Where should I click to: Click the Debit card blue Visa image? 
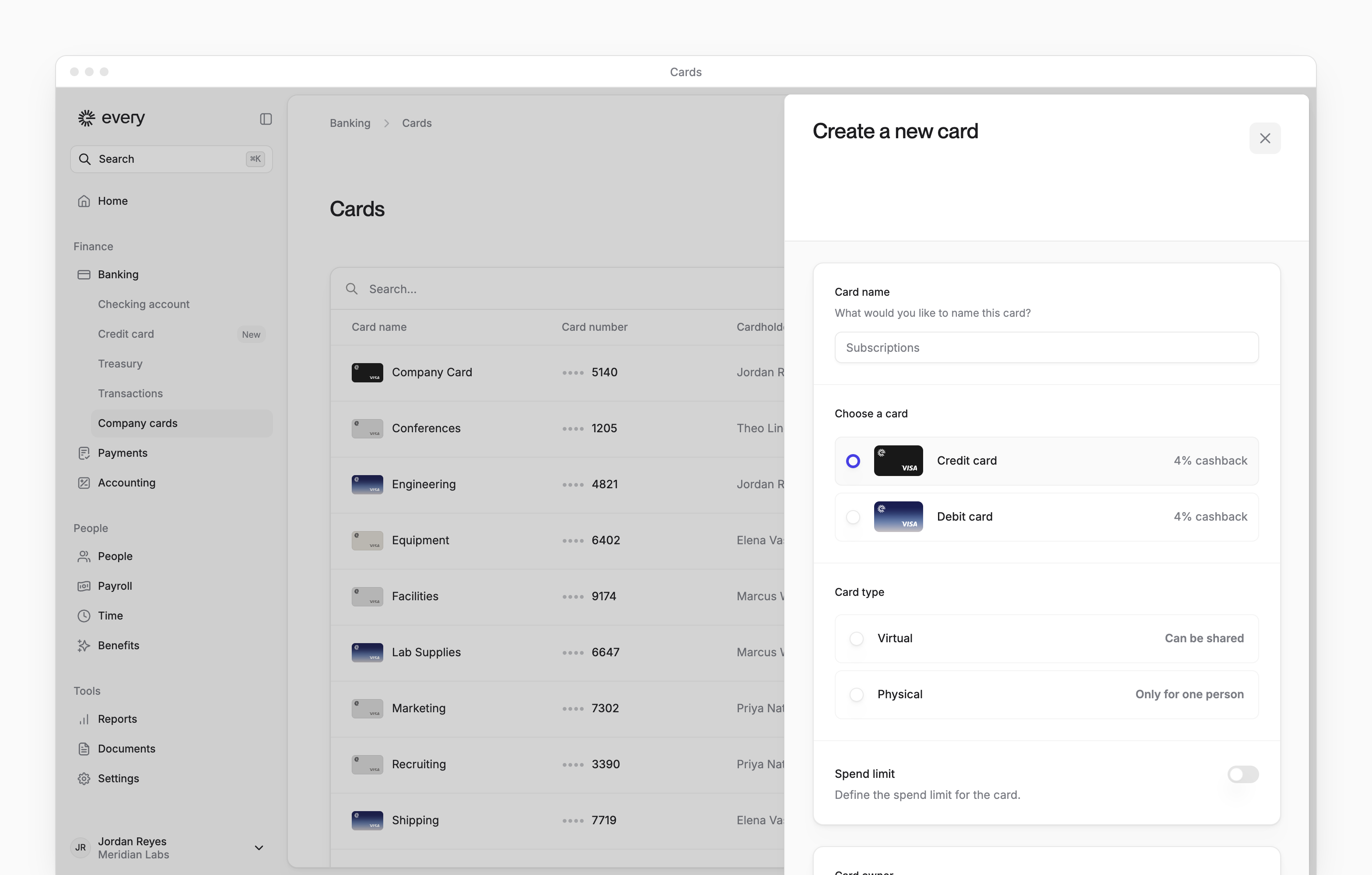point(898,517)
